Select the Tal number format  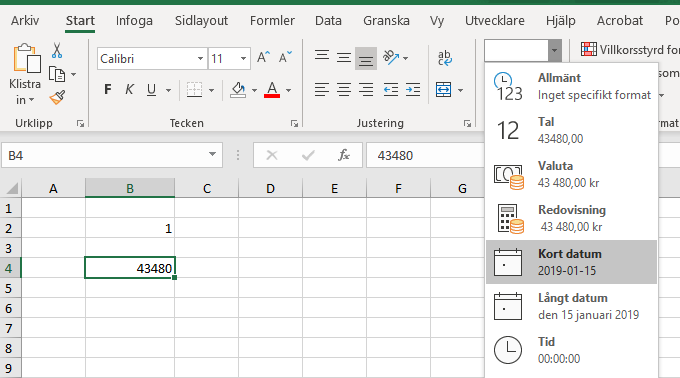click(572, 130)
